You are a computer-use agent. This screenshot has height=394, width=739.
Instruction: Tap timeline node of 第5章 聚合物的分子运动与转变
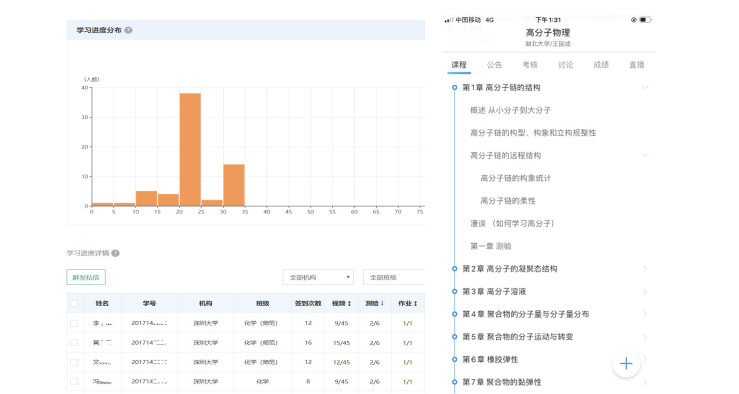[454, 337]
